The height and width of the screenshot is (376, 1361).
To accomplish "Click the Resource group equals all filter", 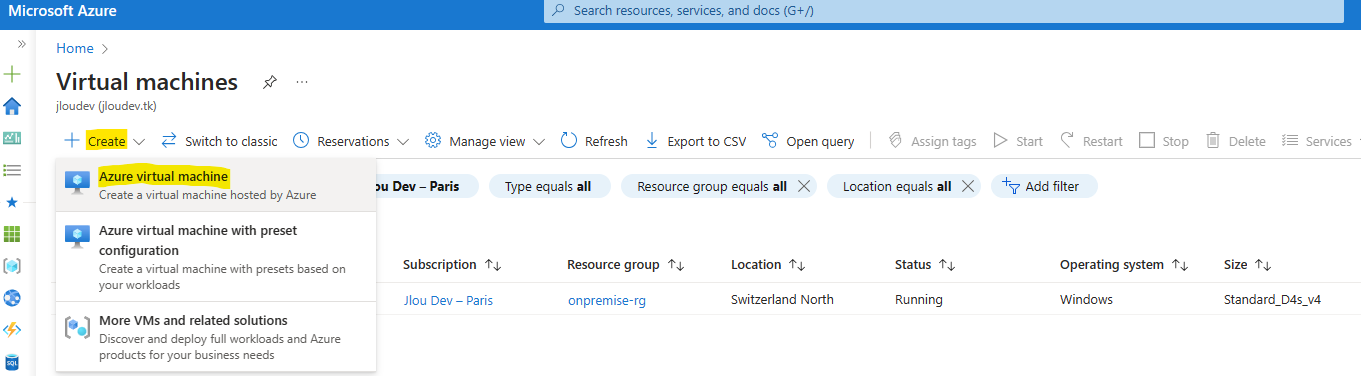I will pyautogui.click(x=712, y=186).
